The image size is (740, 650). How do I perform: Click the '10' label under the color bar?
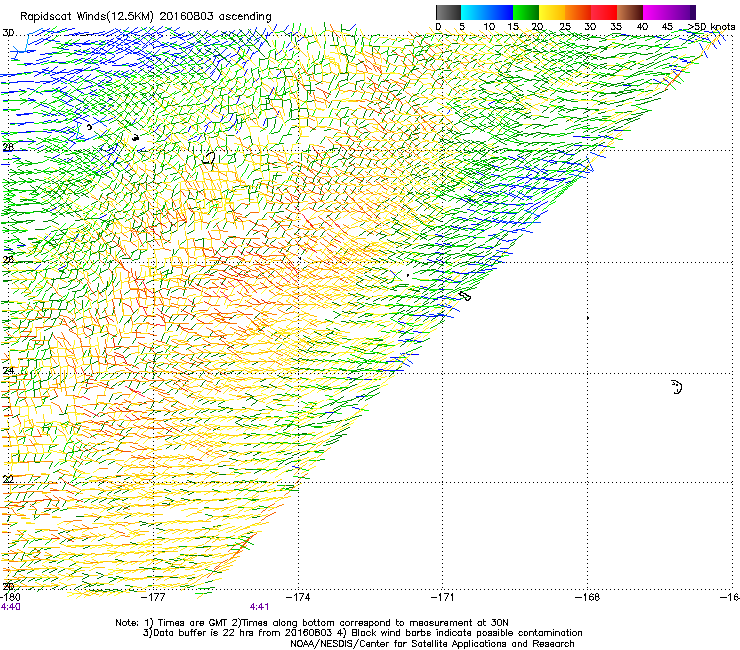[489, 27]
